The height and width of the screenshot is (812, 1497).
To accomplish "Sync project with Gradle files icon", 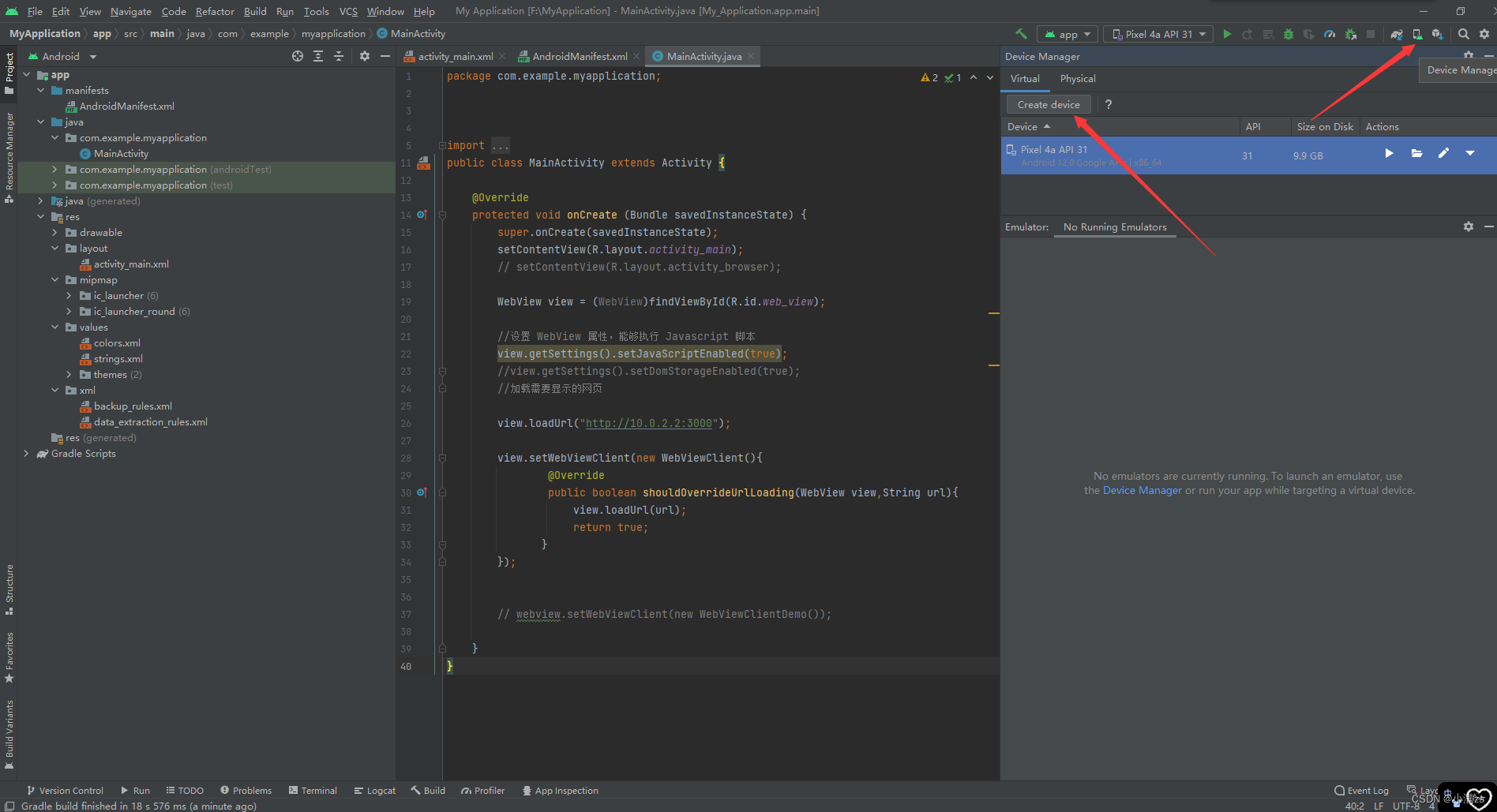I will (1397, 34).
